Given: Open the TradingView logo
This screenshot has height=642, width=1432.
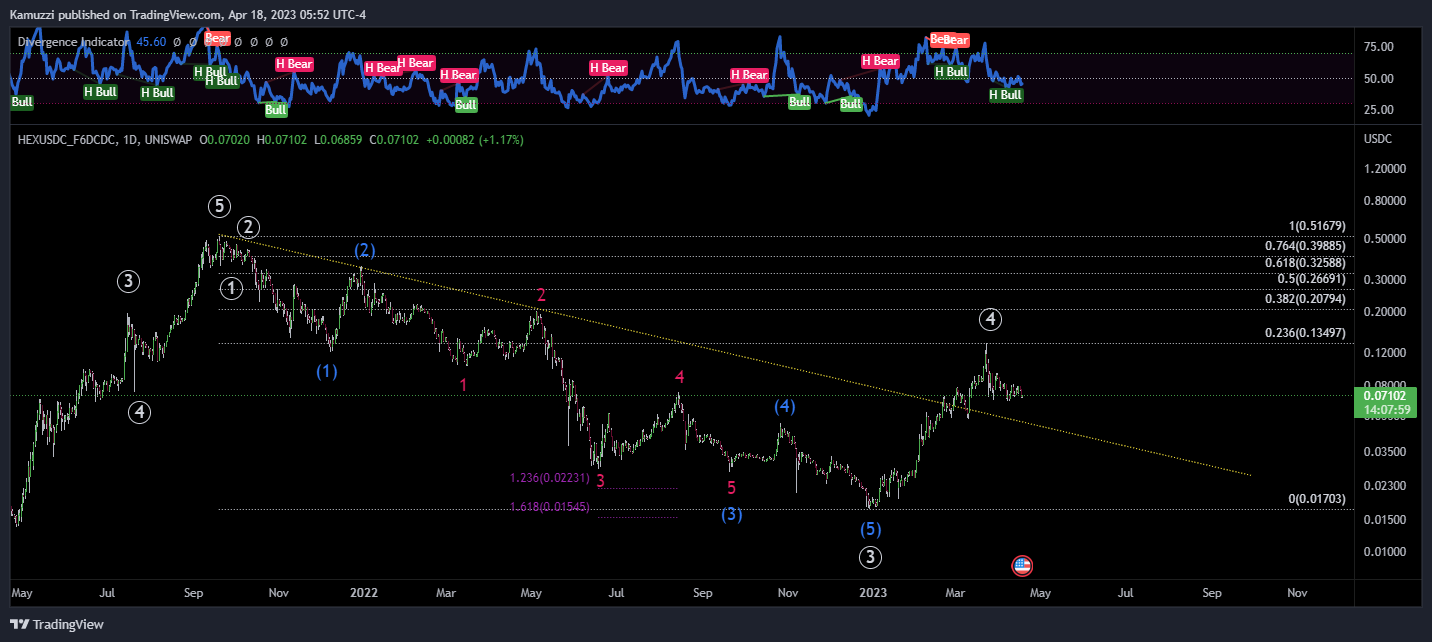Looking at the screenshot, I should 57,625.
